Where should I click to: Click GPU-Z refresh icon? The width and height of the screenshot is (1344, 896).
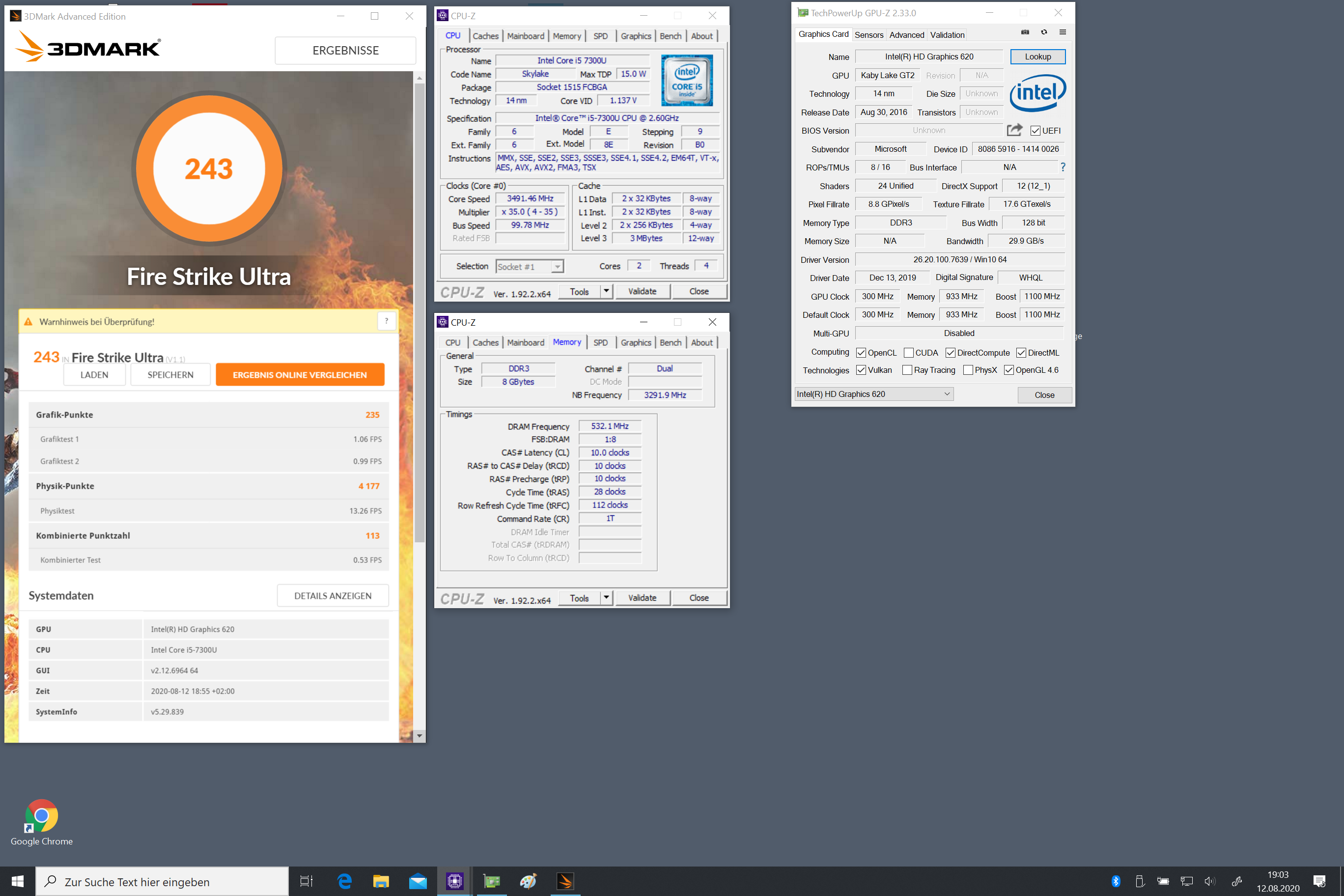pyautogui.click(x=1044, y=32)
